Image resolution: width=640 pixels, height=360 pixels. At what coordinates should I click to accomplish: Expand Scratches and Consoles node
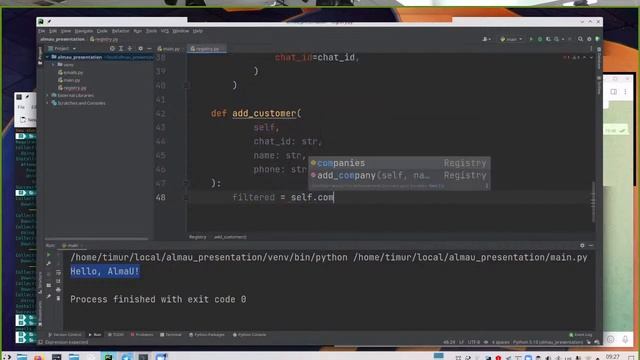coord(48,103)
